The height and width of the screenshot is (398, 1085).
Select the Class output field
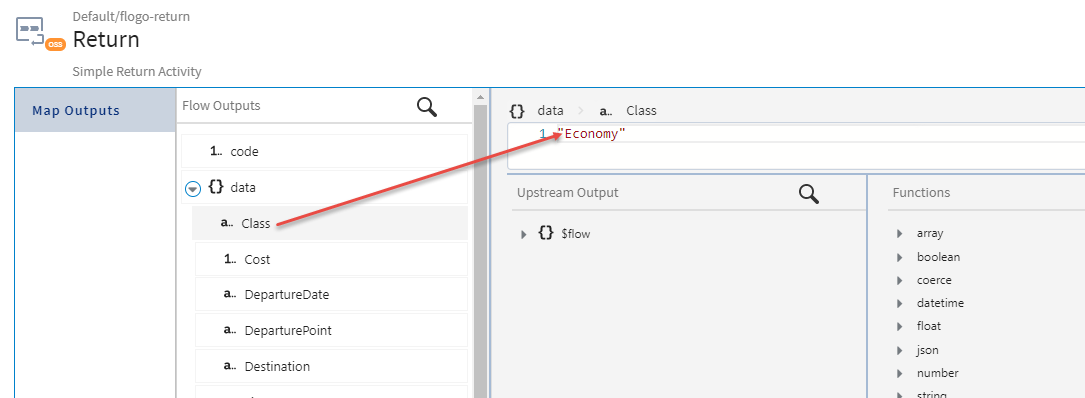(x=329, y=223)
